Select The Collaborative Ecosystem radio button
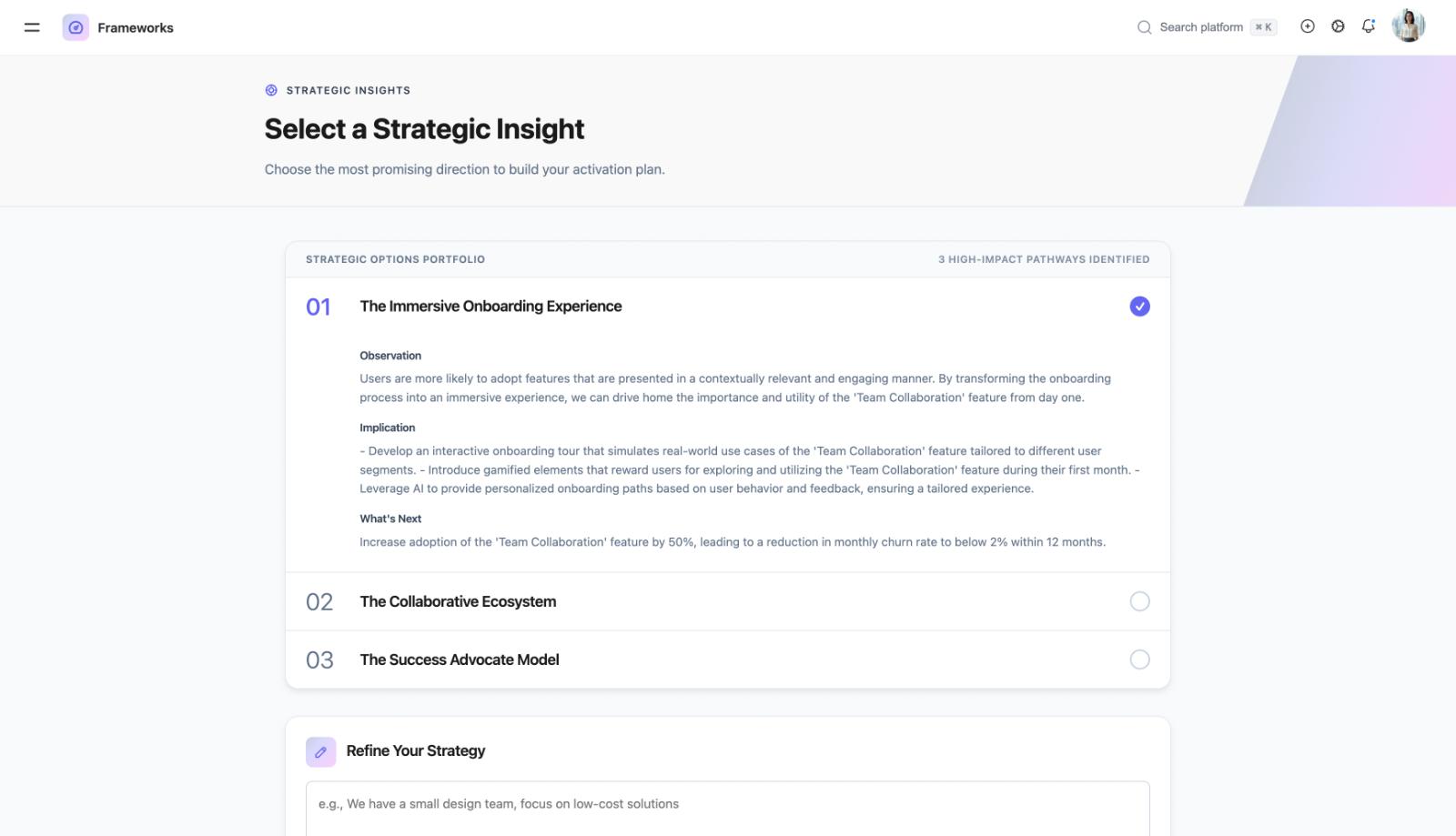 (x=1140, y=601)
